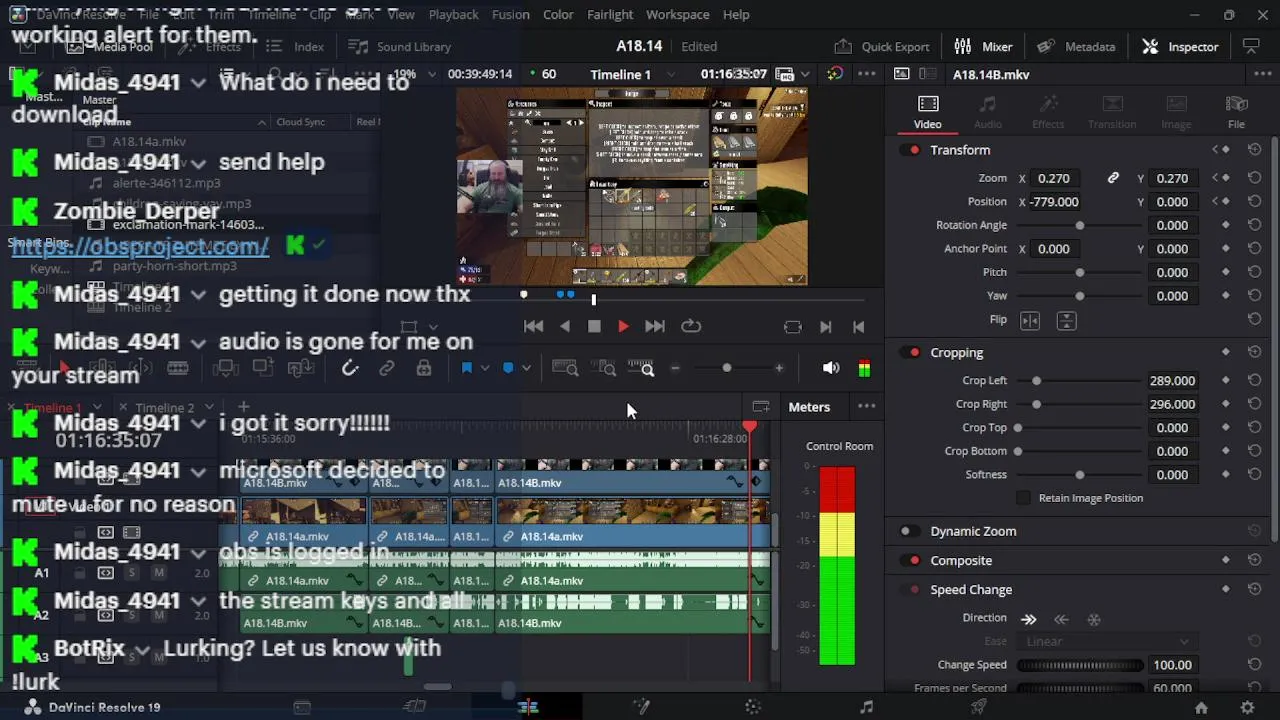1280x720 pixels.
Task: Toggle the Zoom X/Y link icon
Action: tap(1113, 178)
